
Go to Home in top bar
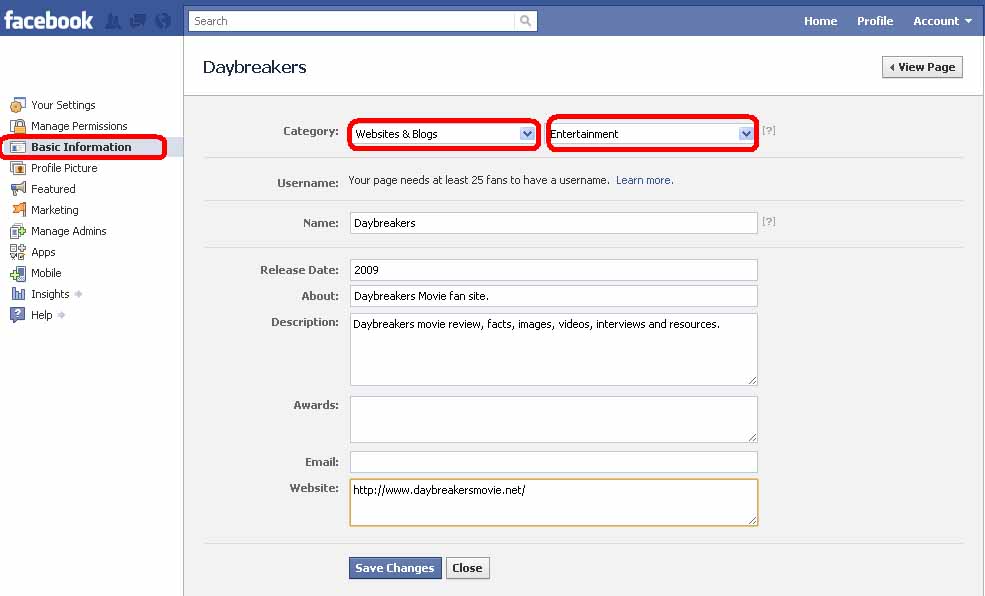coord(820,21)
